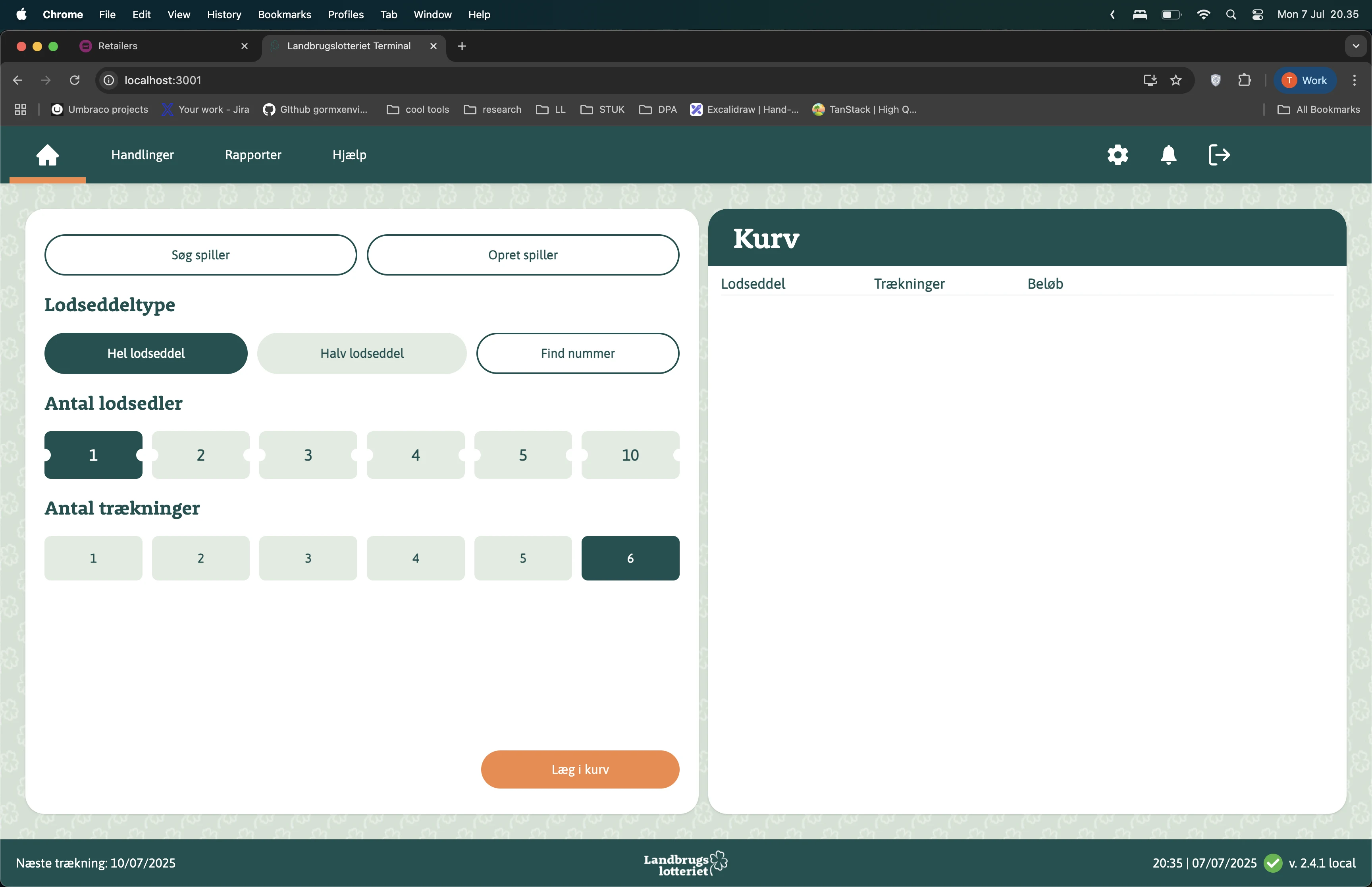Click the reload page icon

75,80
